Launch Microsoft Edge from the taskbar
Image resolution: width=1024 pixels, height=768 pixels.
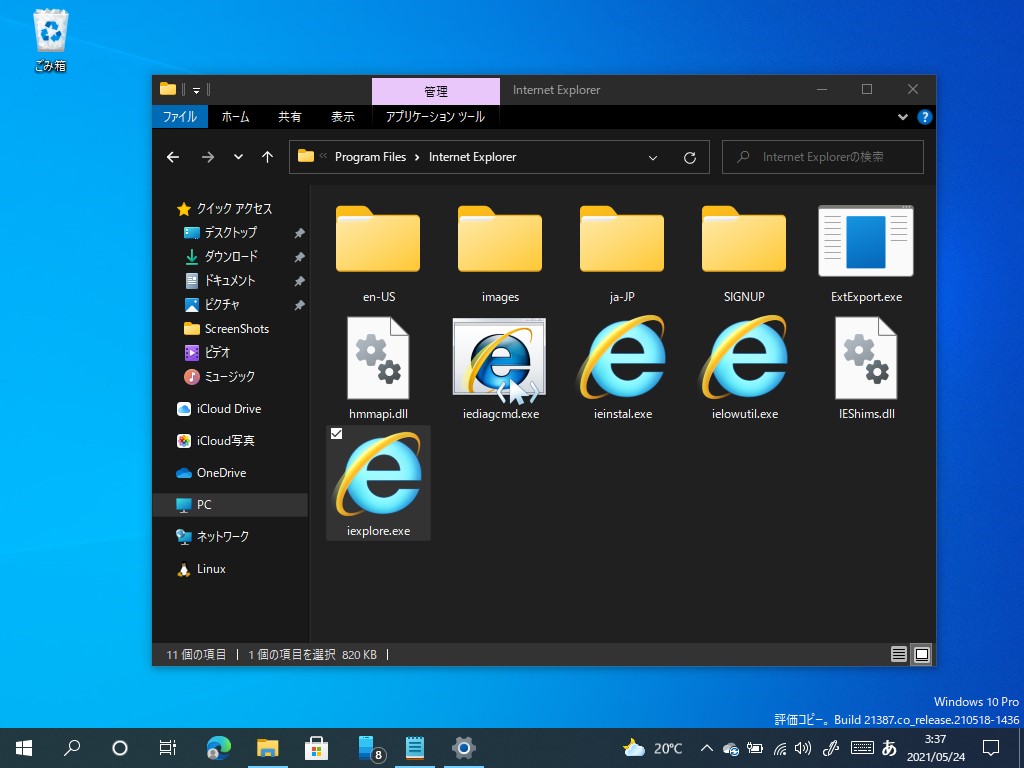point(218,747)
